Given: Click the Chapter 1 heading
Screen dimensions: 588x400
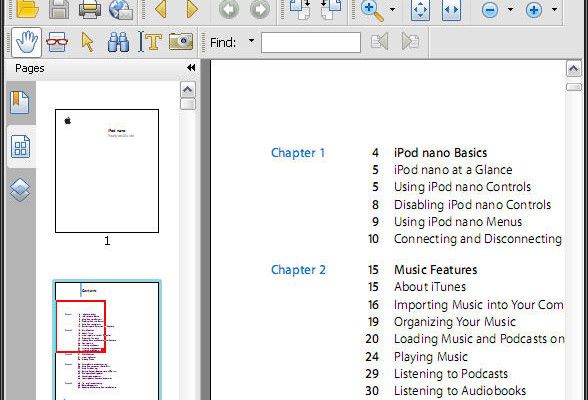Looking at the screenshot, I should (298, 153).
